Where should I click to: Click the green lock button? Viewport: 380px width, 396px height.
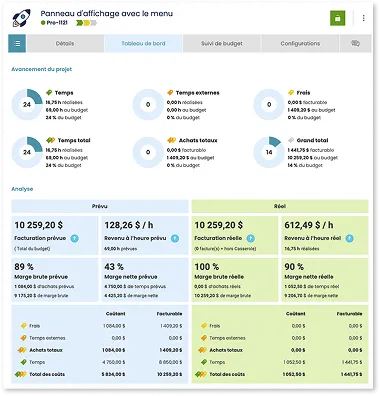337,18
